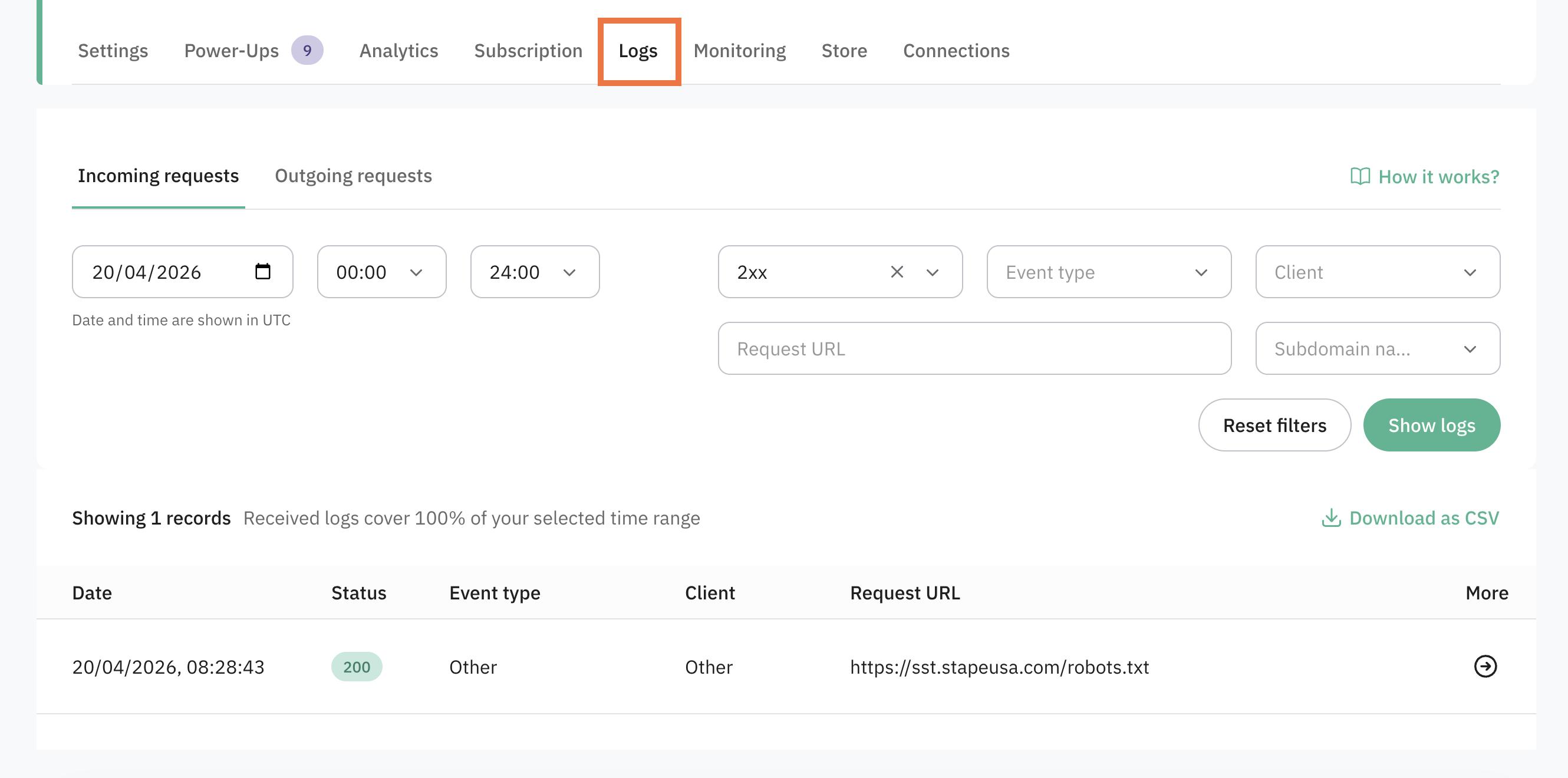This screenshot has width=1568, height=778.
Task: Select the Logs tab
Action: (x=638, y=51)
